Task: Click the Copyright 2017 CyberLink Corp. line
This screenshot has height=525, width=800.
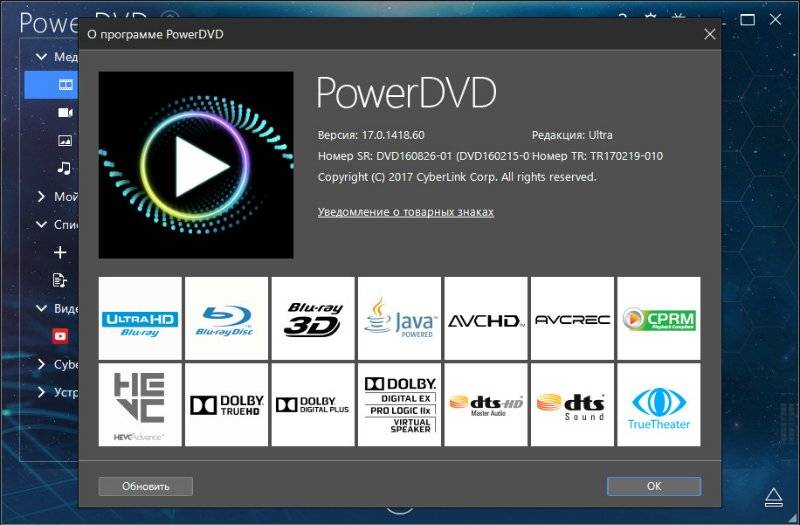Action: [457, 177]
